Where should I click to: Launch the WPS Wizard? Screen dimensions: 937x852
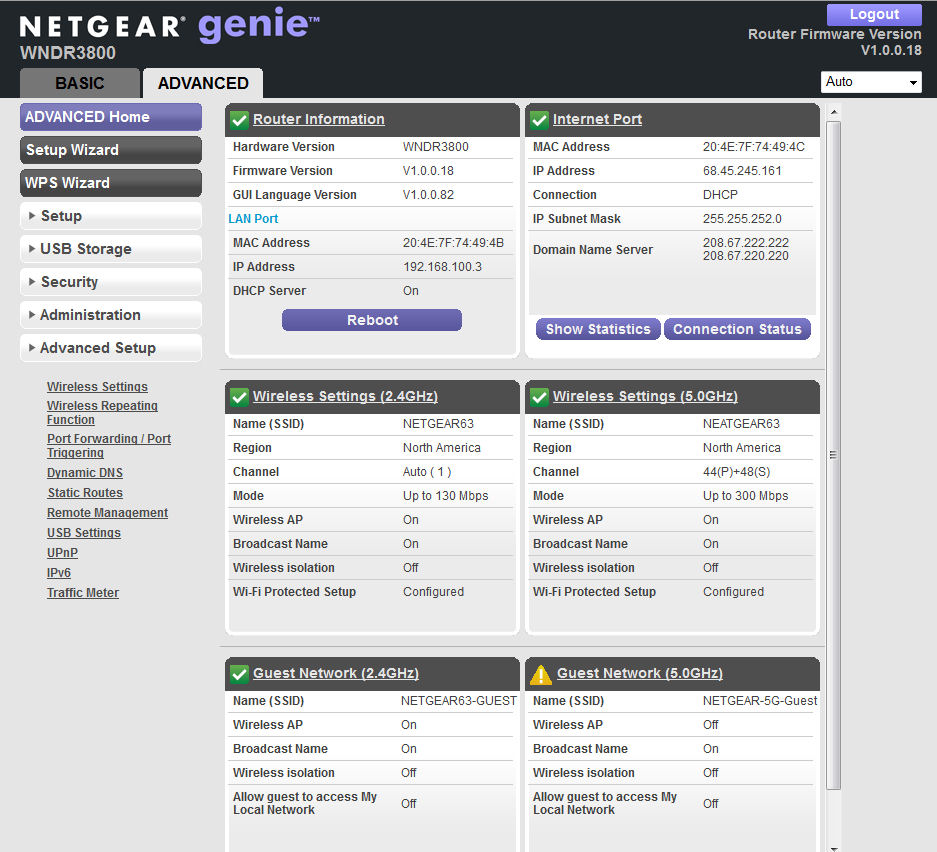click(x=111, y=182)
